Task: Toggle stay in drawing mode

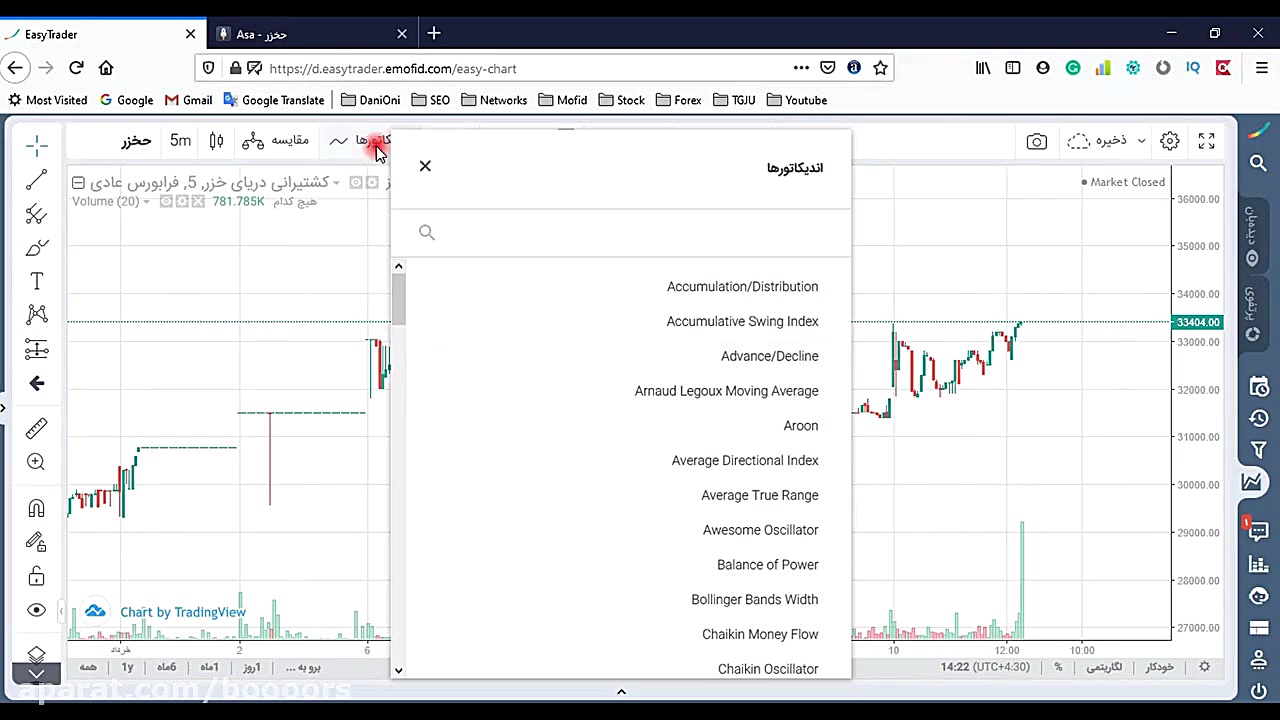Action: (37, 542)
